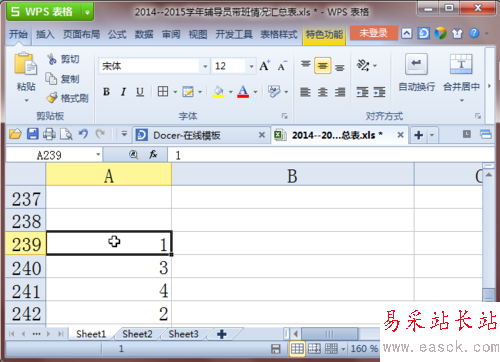Image resolution: width=500 pixels, height=362 pixels.
Task: Select cell A240 containing 3
Action: coord(109,267)
